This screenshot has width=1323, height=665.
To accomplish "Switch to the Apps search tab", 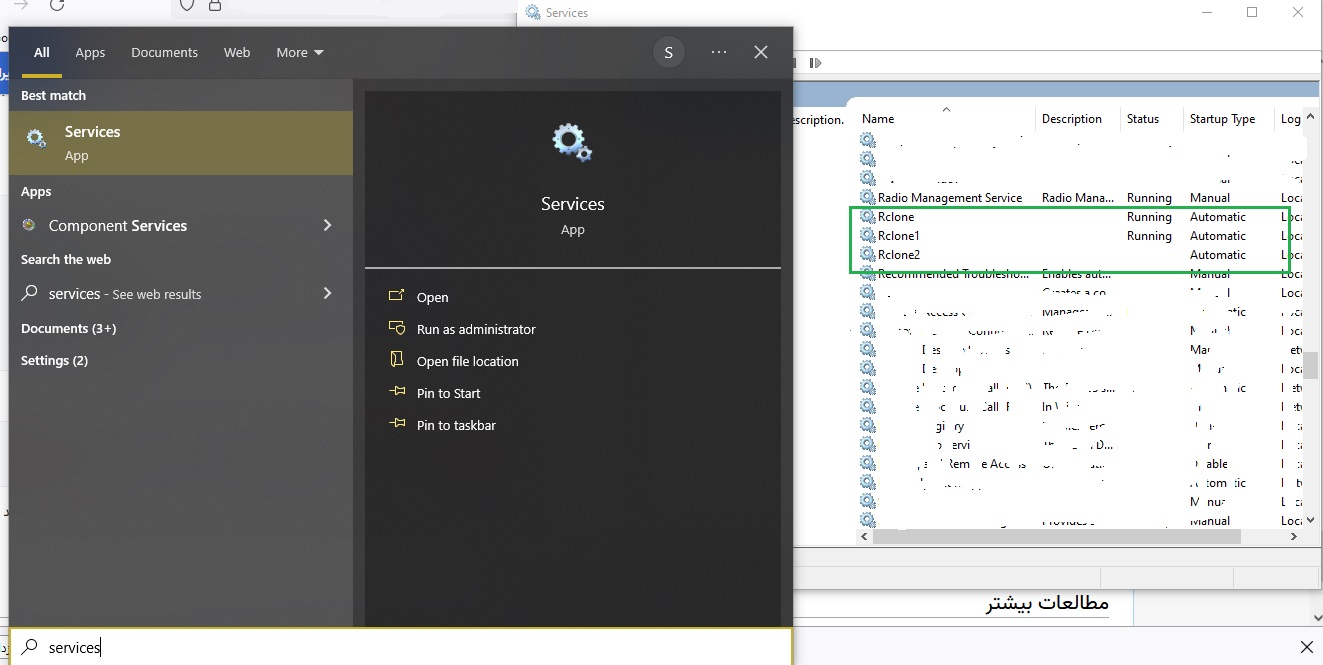I will (90, 52).
